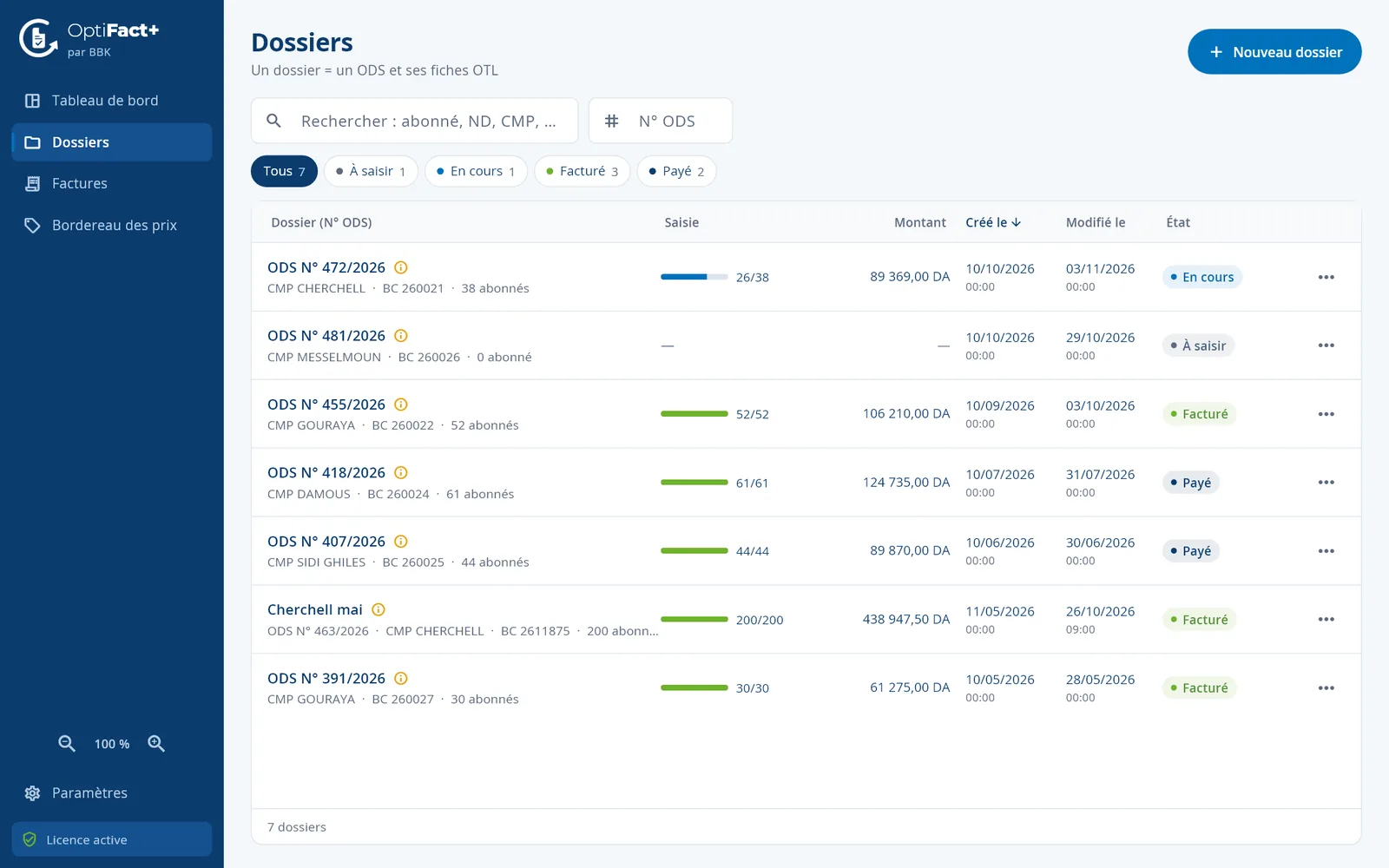The width and height of the screenshot is (1389, 868).
Task: Sort by Créé le column header
Action: pyautogui.click(x=993, y=222)
